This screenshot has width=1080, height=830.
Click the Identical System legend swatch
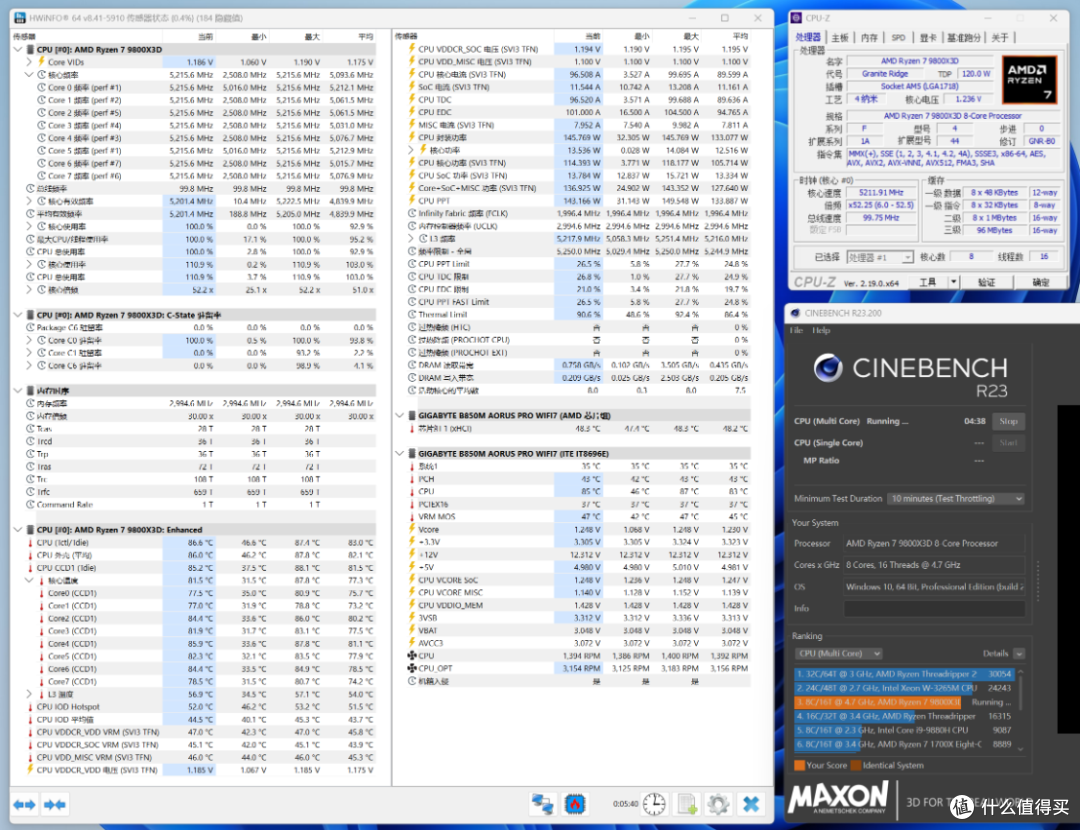coord(855,765)
